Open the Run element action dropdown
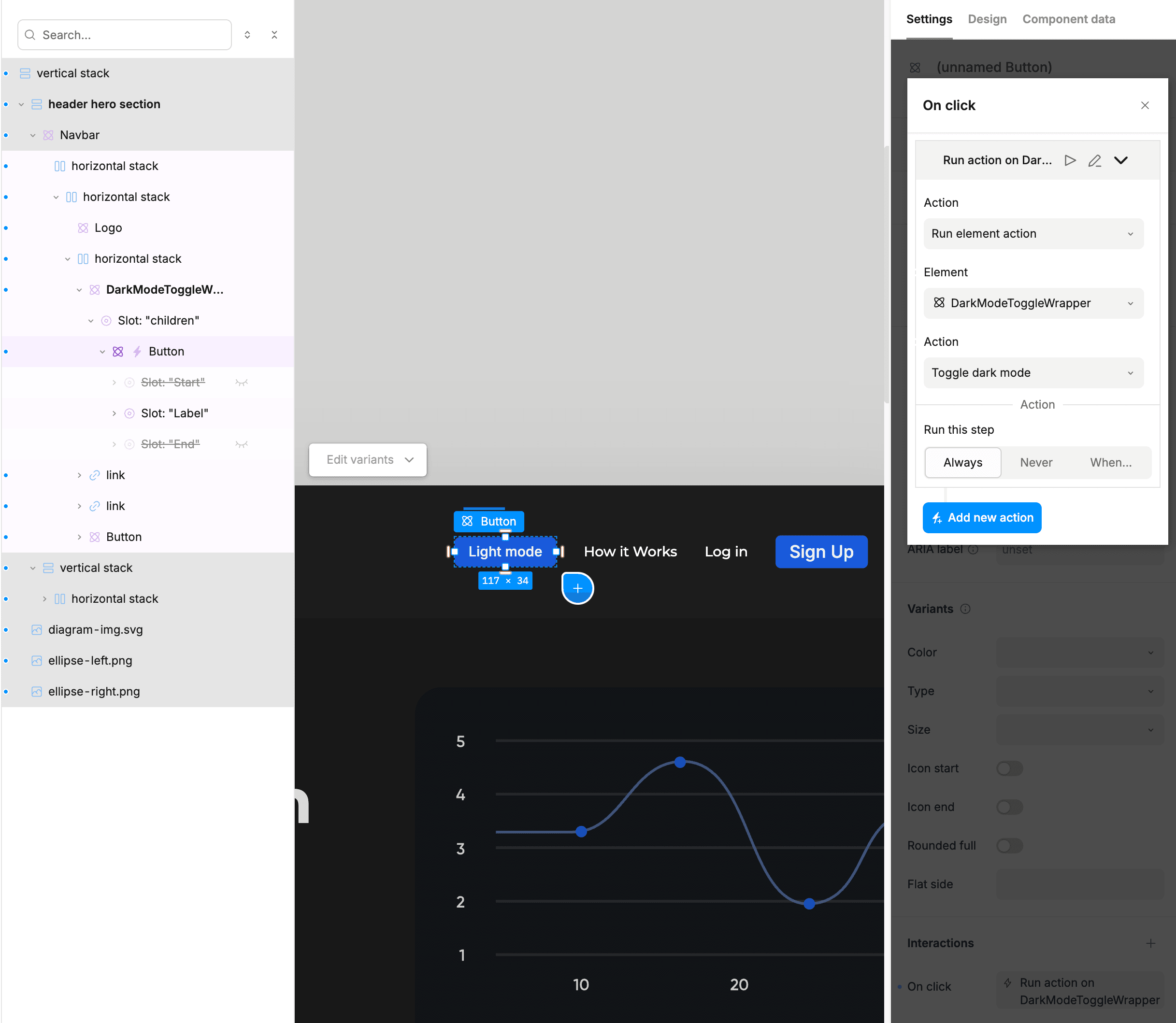1176x1023 pixels. pyautogui.click(x=1033, y=233)
